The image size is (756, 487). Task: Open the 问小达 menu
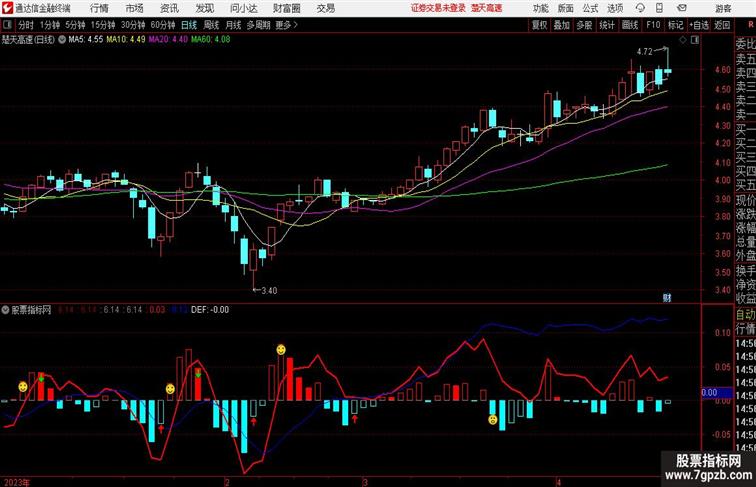coord(243,8)
